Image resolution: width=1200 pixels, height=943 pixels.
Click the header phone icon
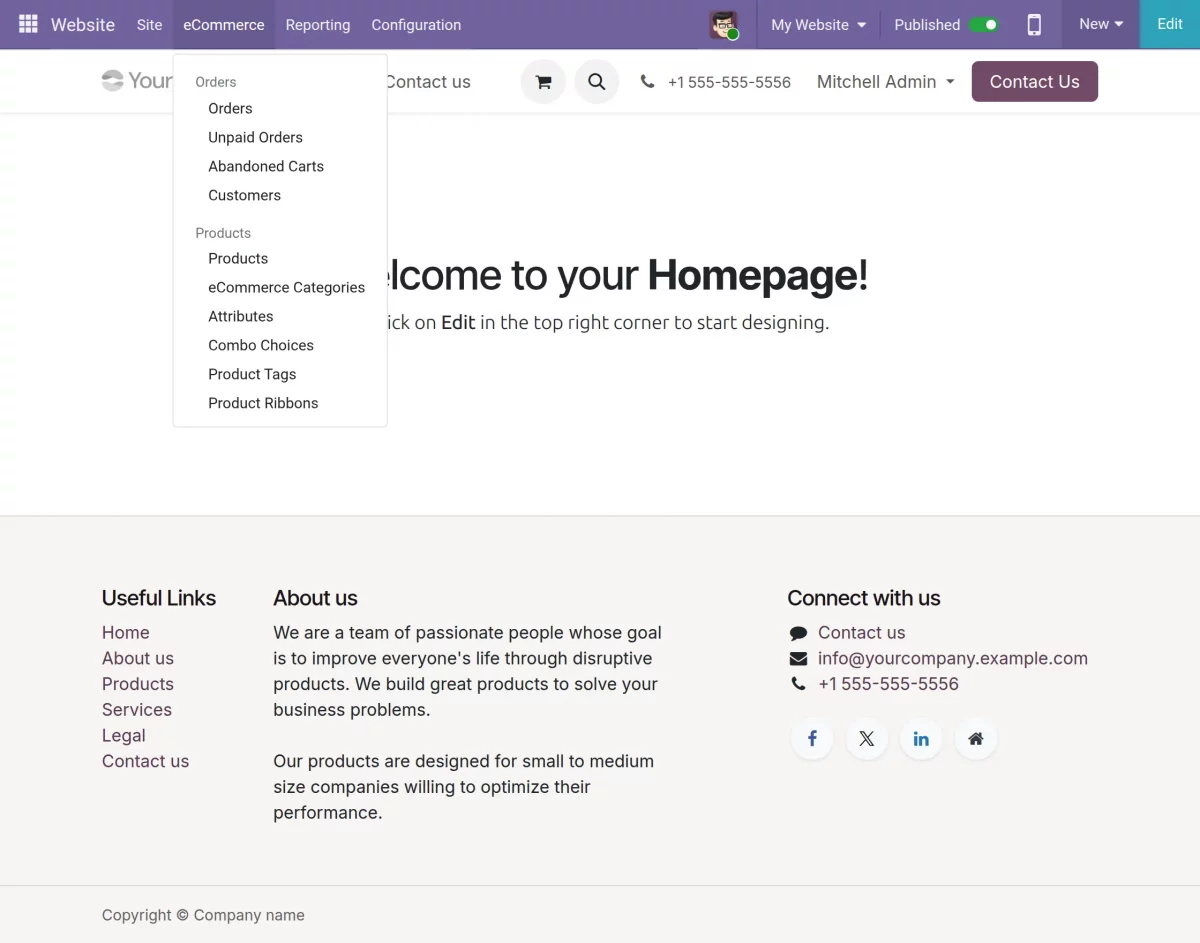648,82
